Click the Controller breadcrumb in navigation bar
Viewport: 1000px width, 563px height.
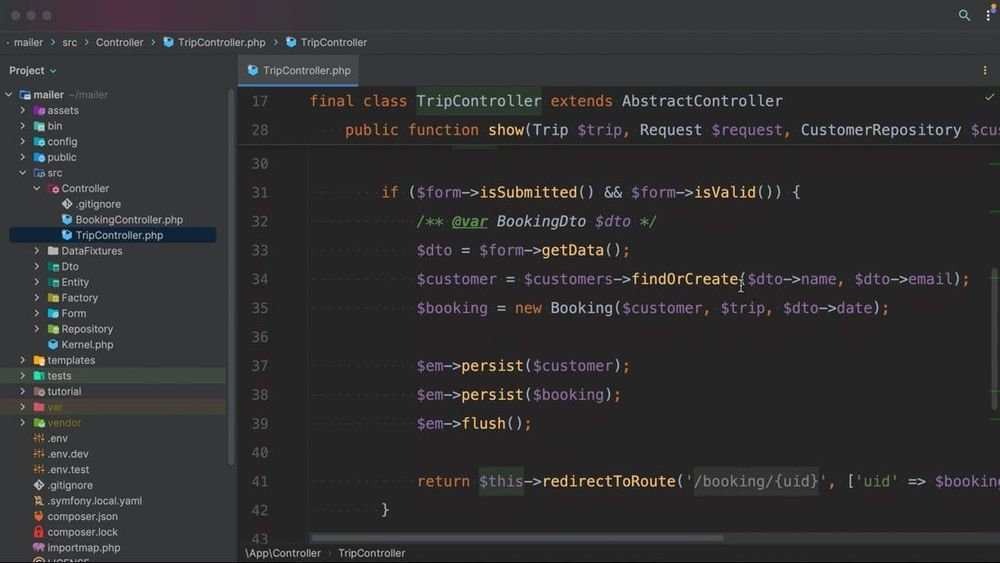(119, 42)
